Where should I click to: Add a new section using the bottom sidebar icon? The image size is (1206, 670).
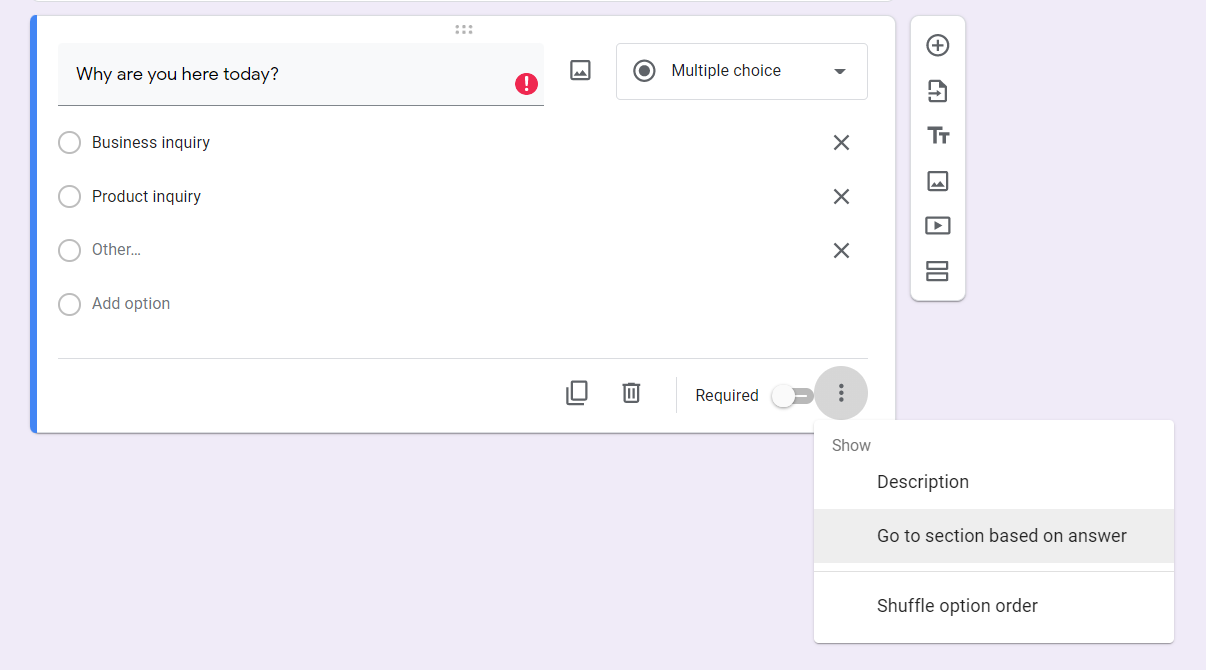click(937, 270)
